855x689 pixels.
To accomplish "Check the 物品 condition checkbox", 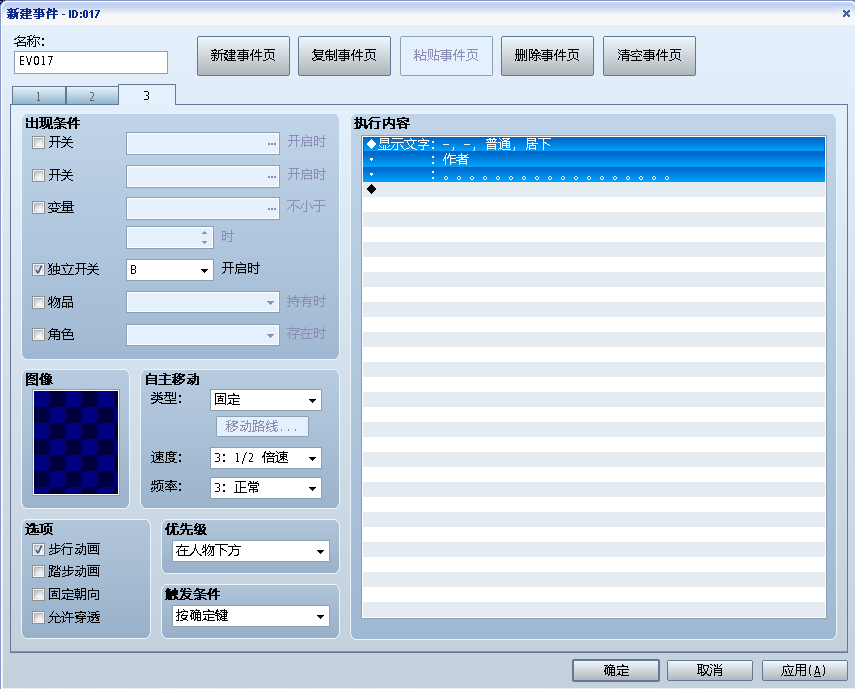I will tap(38, 303).
